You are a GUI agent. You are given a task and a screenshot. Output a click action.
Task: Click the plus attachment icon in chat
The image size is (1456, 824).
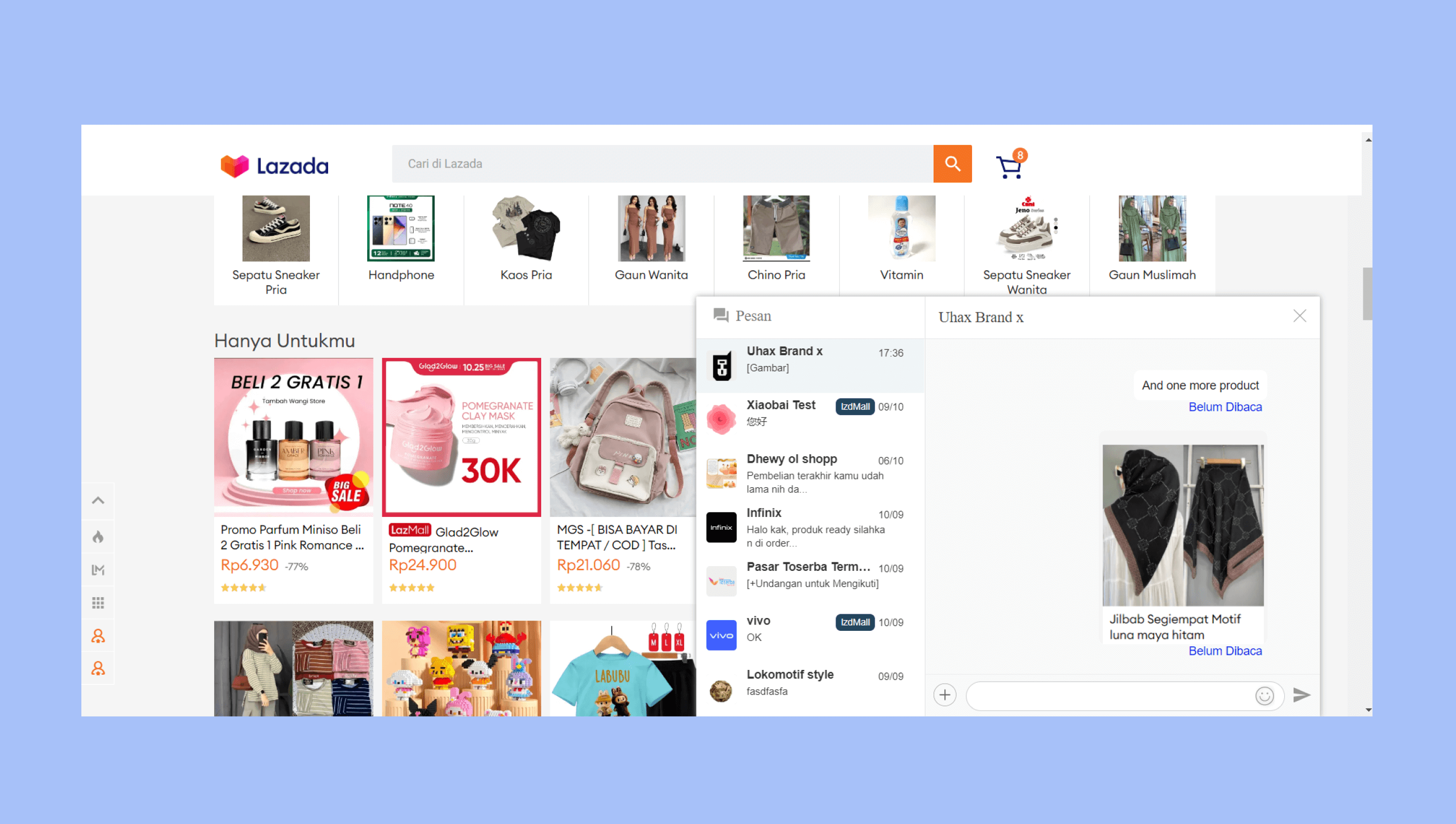[944, 695]
